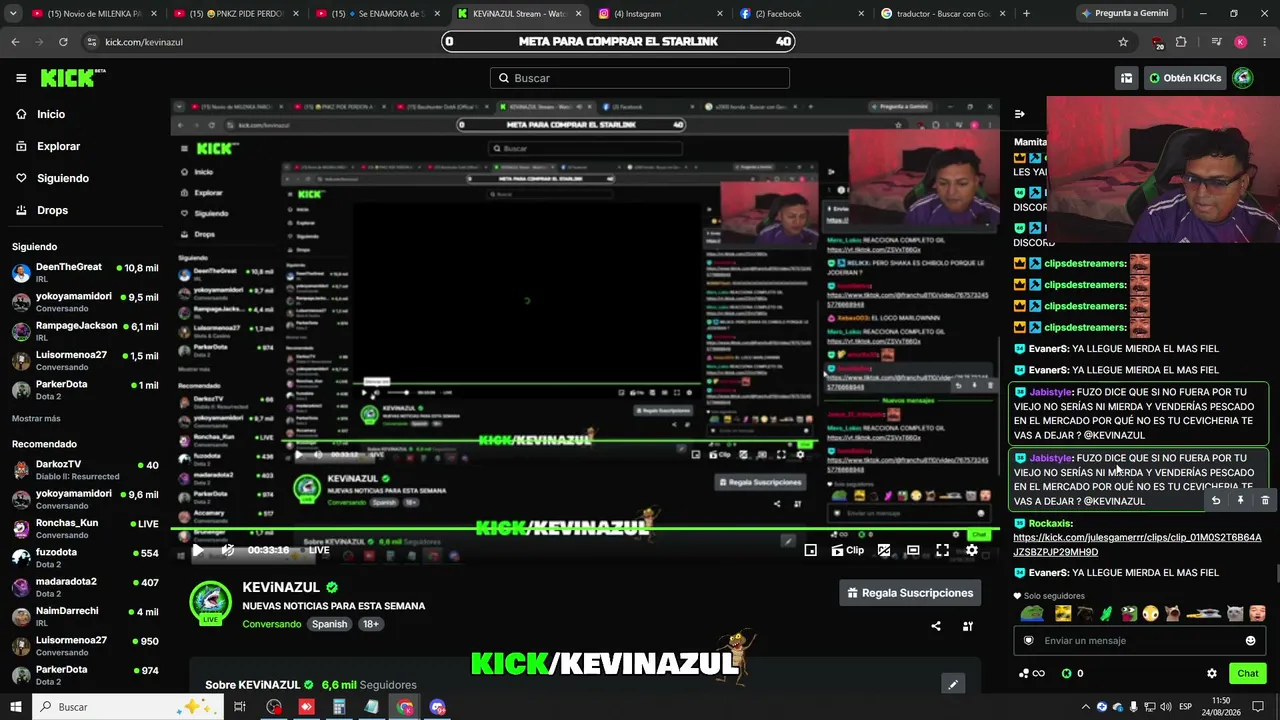Open Drops in the Kick sidebar
This screenshot has width=1280, height=720.
coord(52,210)
